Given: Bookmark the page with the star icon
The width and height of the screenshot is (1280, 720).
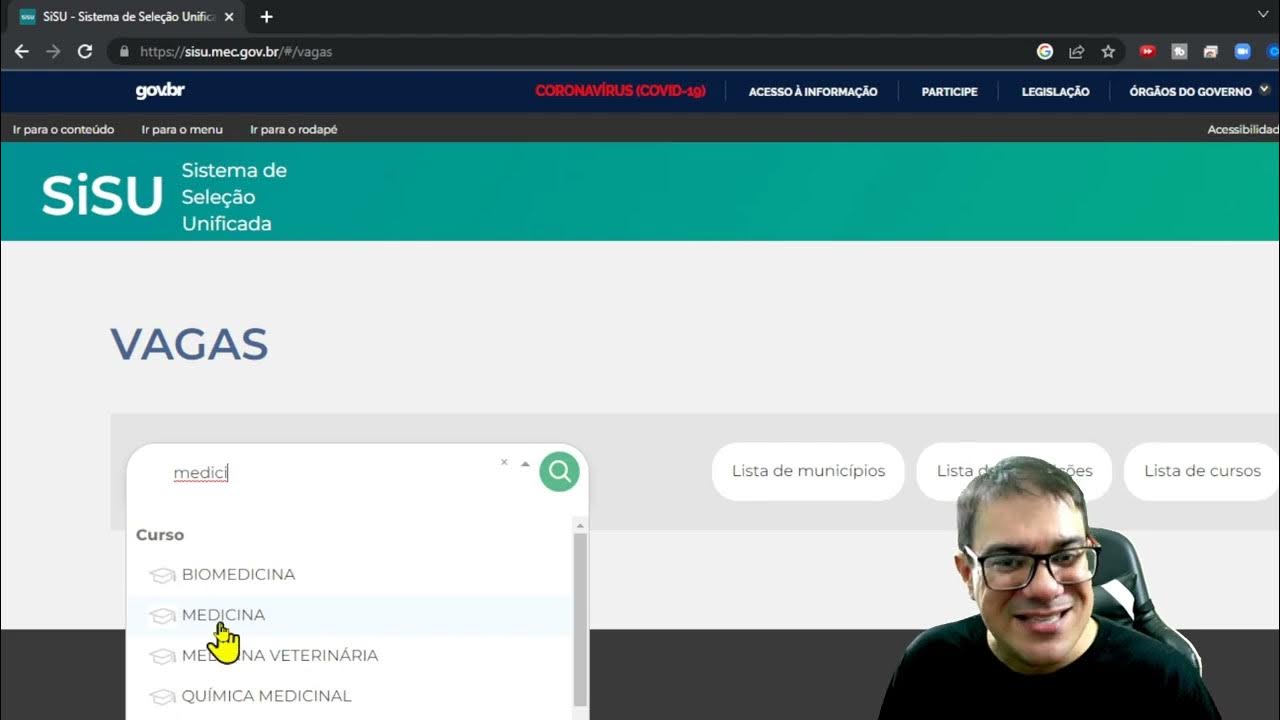Looking at the screenshot, I should tap(1108, 51).
